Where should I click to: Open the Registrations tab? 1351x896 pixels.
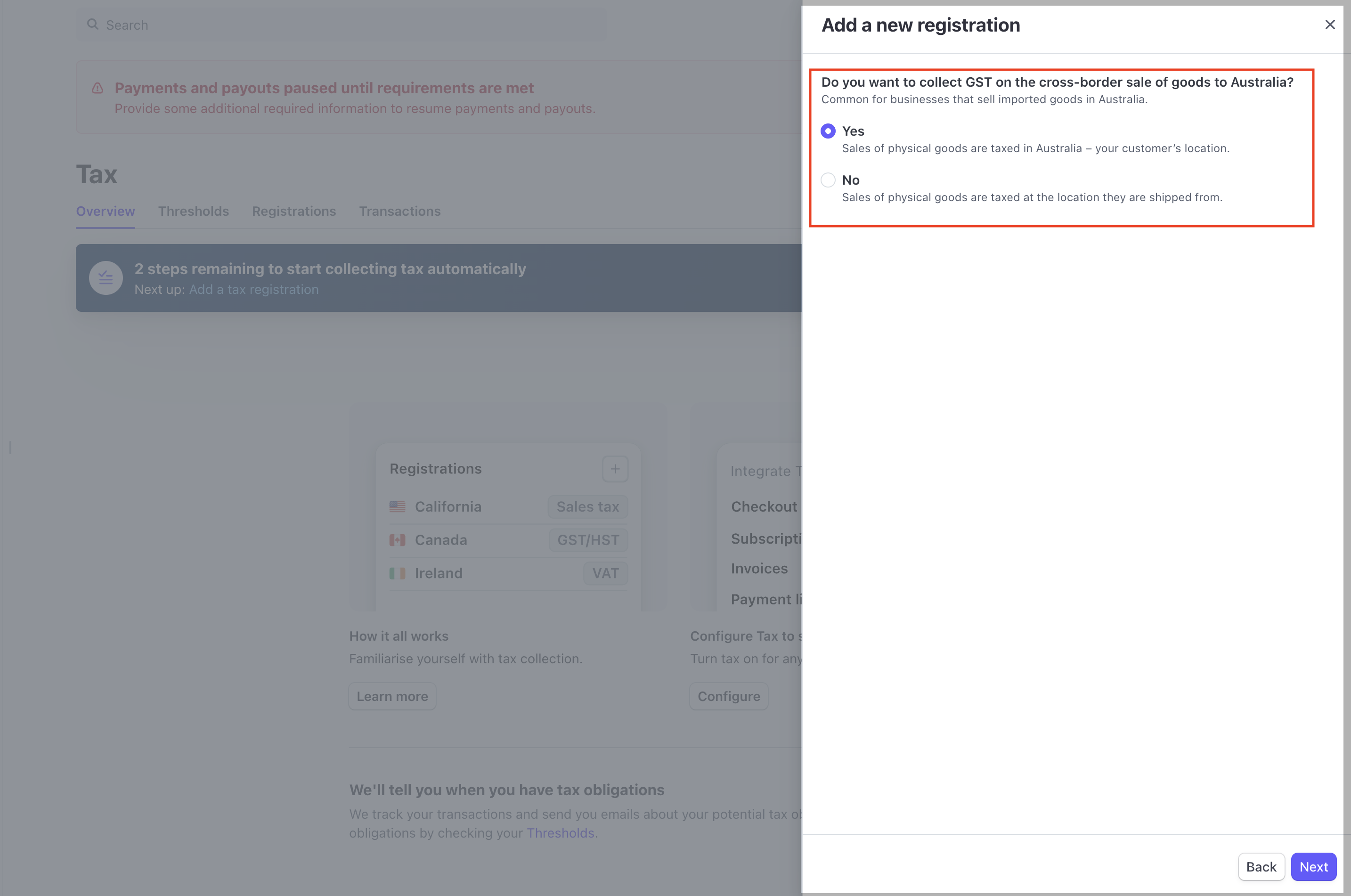(x=293, y=212)
